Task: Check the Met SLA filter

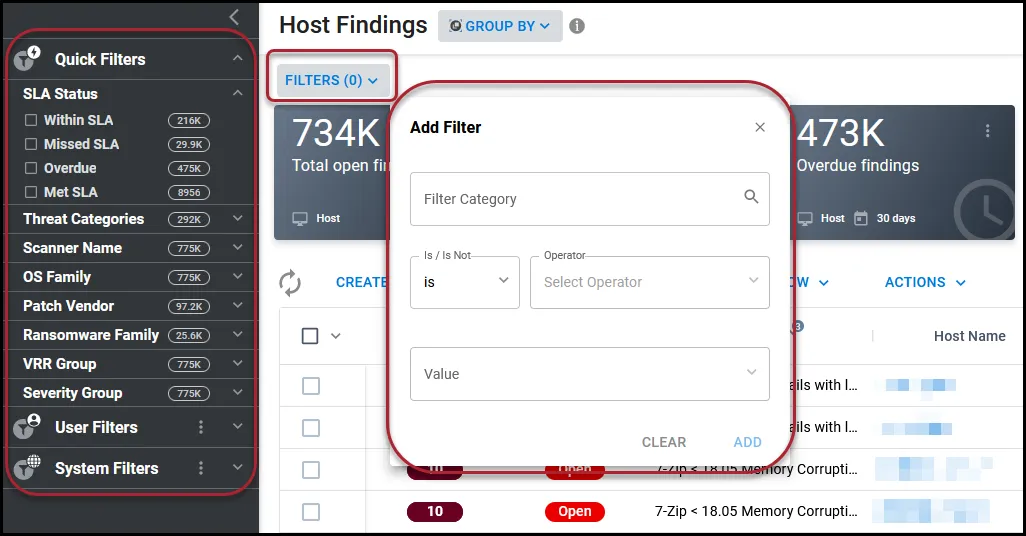Action: click(x=31, y=192)
